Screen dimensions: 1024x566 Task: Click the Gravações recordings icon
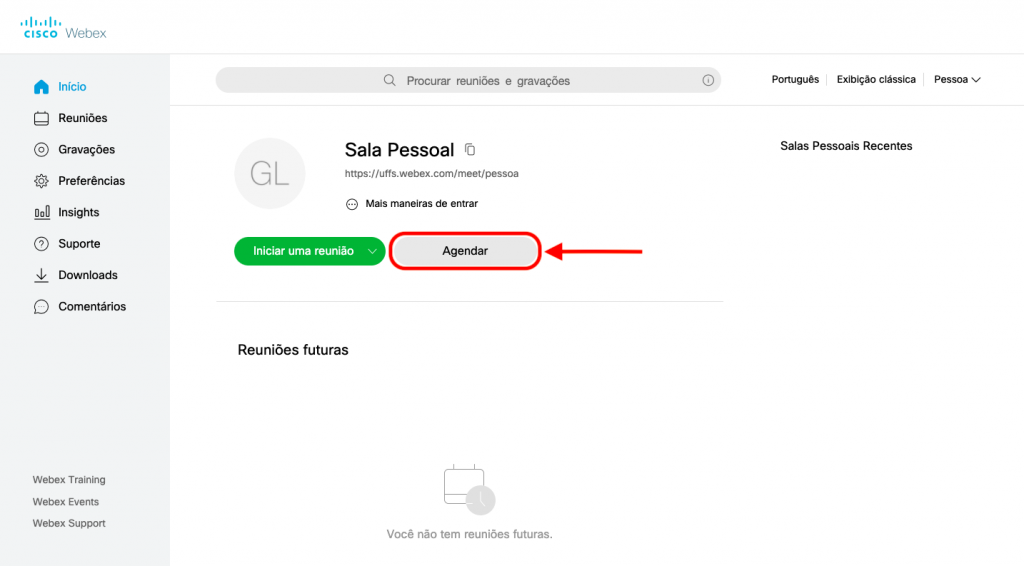tap(41, 150)
